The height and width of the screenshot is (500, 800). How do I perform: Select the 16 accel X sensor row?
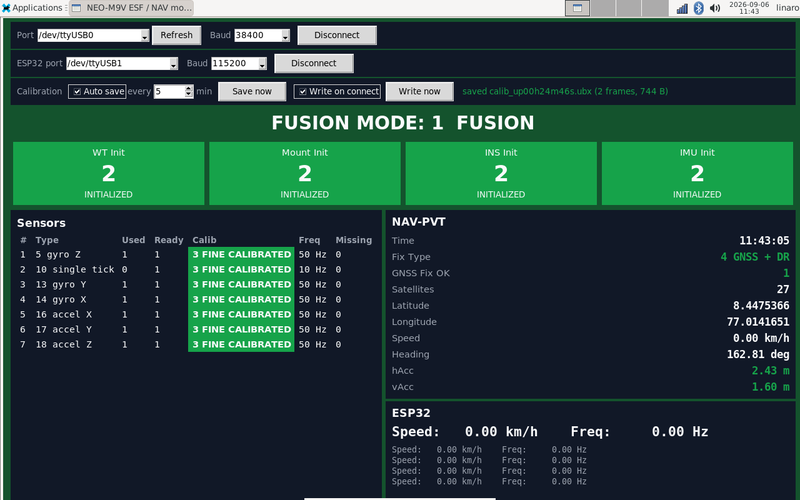(x=196, y=315)
